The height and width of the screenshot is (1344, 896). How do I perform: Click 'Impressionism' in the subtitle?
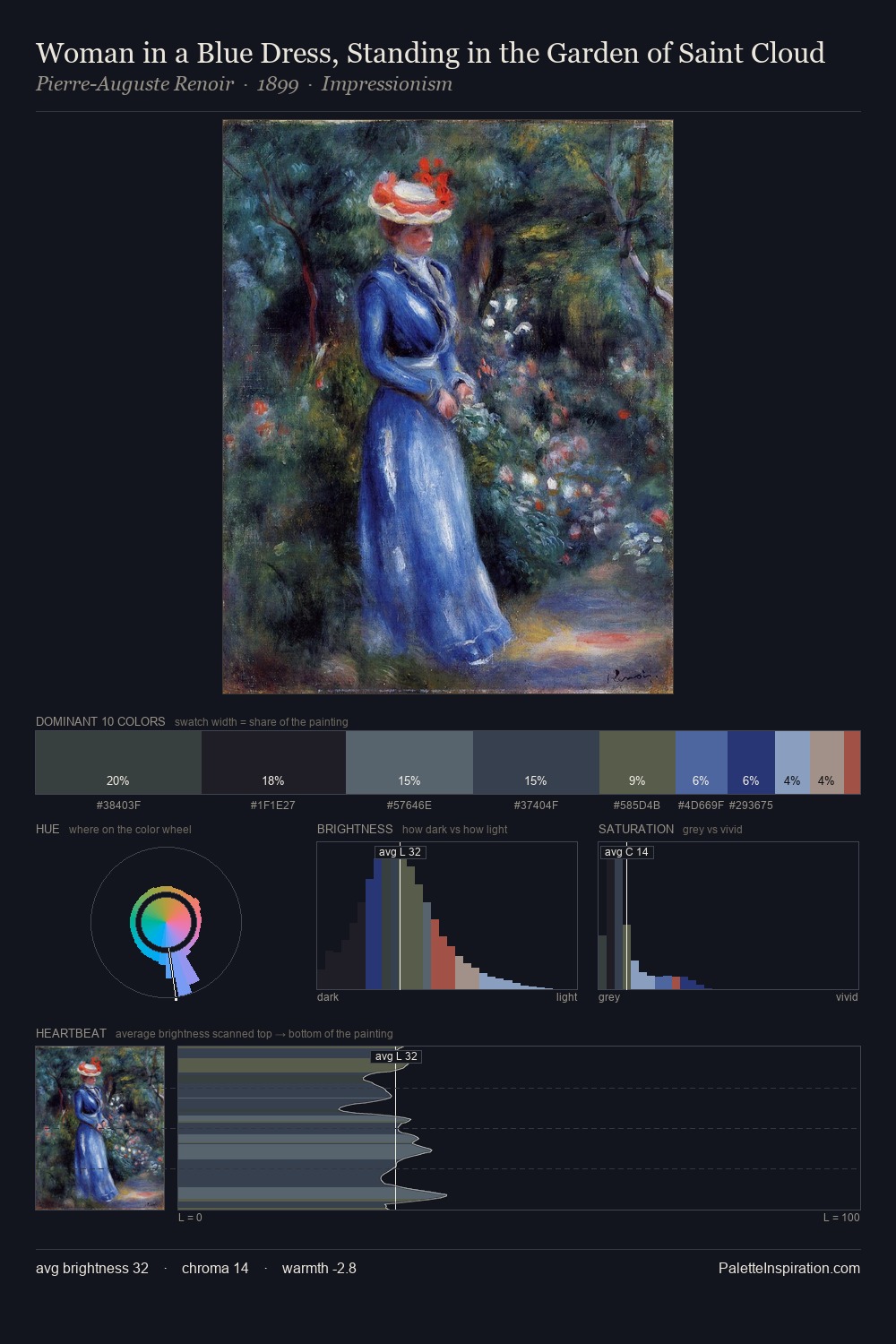pyautogui.click(x=387, y=84)
